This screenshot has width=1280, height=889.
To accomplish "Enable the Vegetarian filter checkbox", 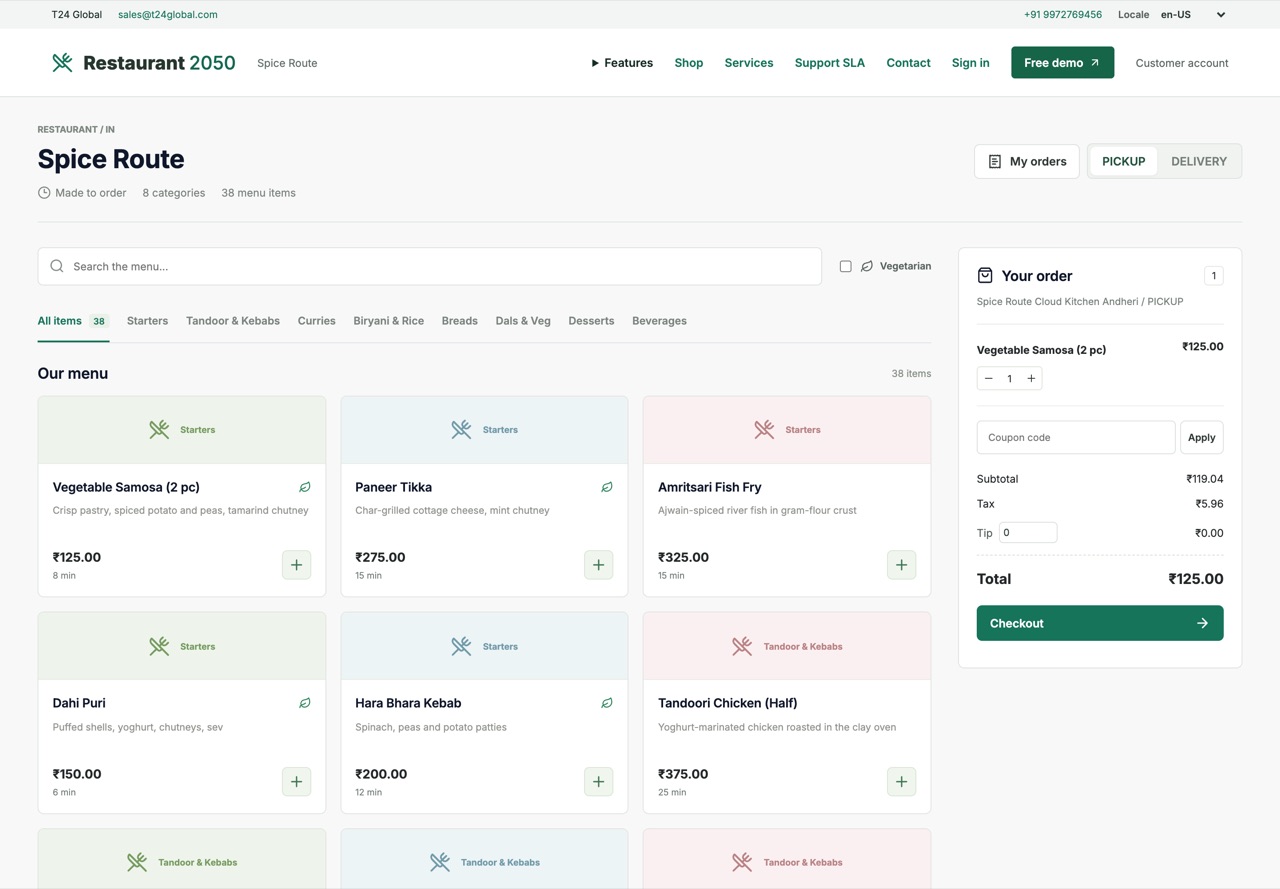I will tap(846, 266).
